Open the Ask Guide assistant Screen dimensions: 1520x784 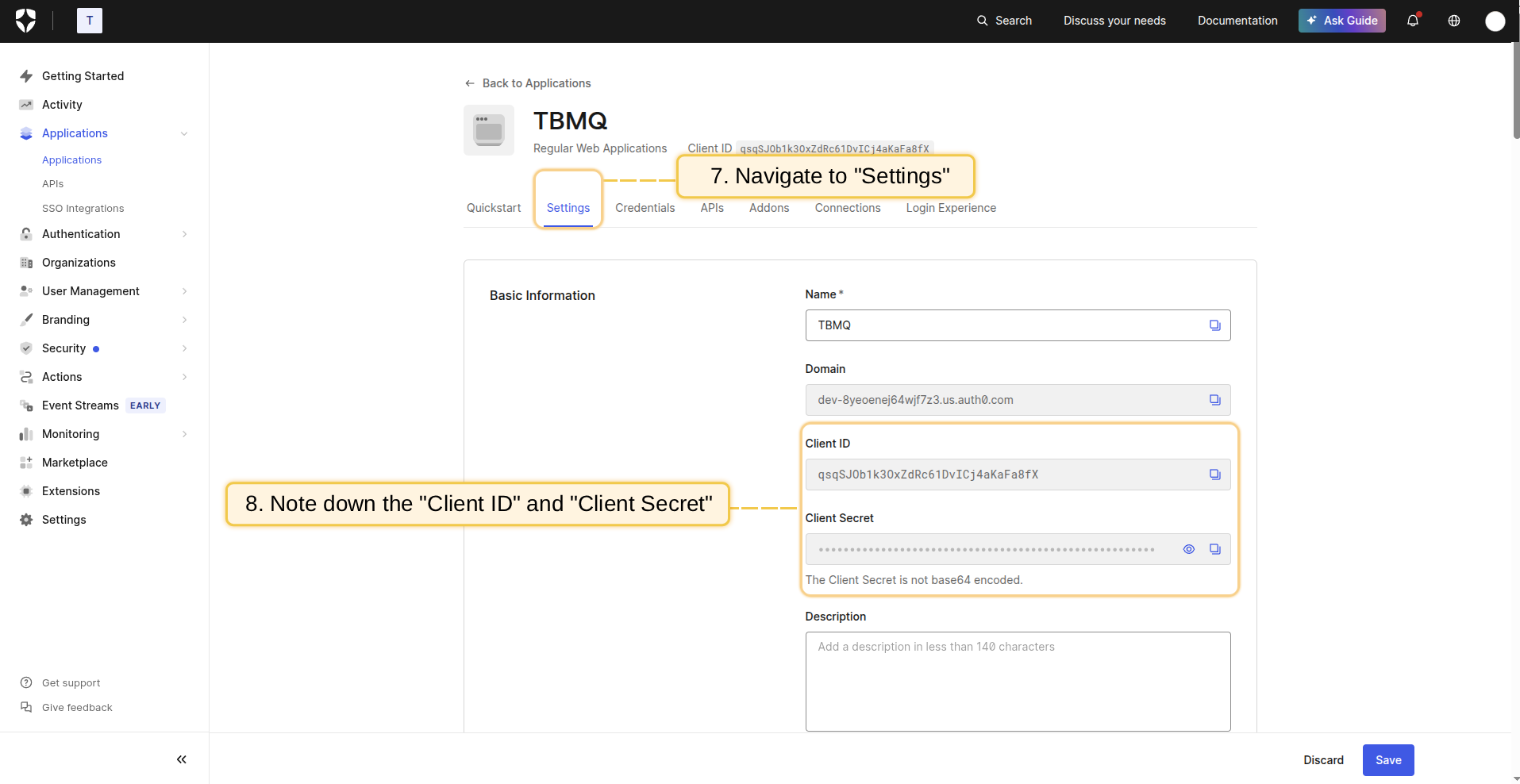(x=1341, y=21)
